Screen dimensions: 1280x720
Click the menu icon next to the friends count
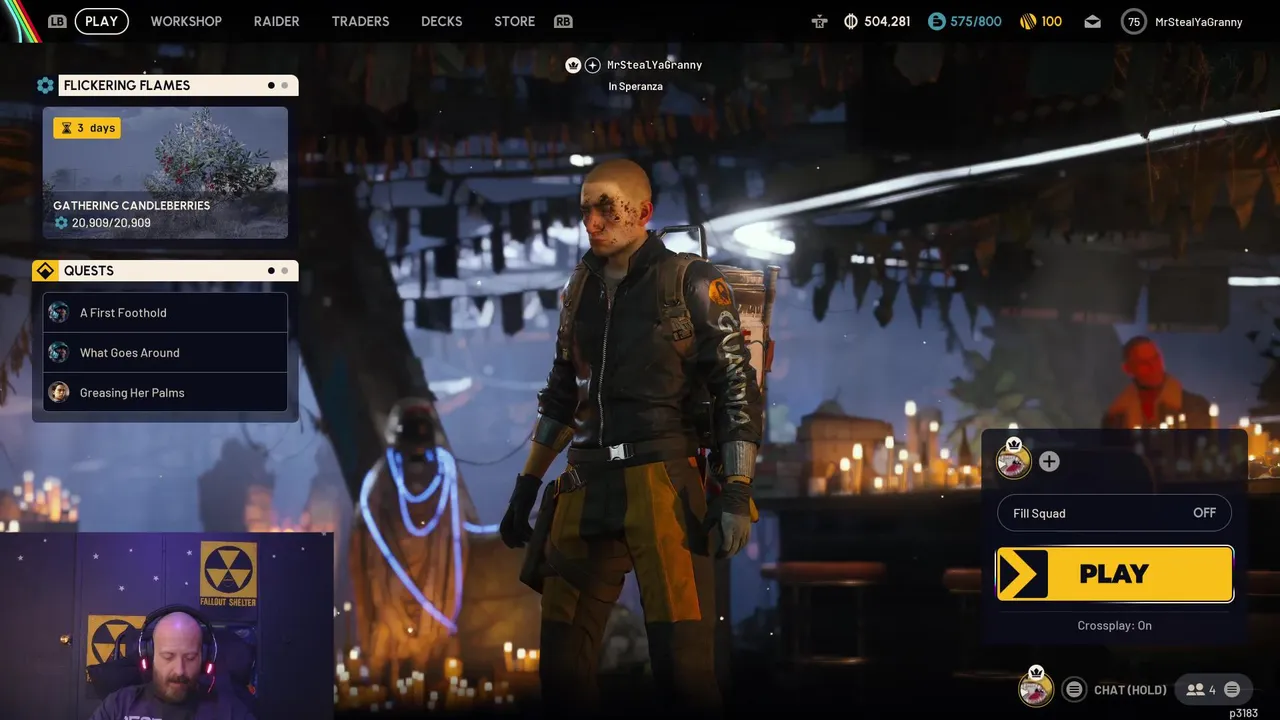point(1232,689)
